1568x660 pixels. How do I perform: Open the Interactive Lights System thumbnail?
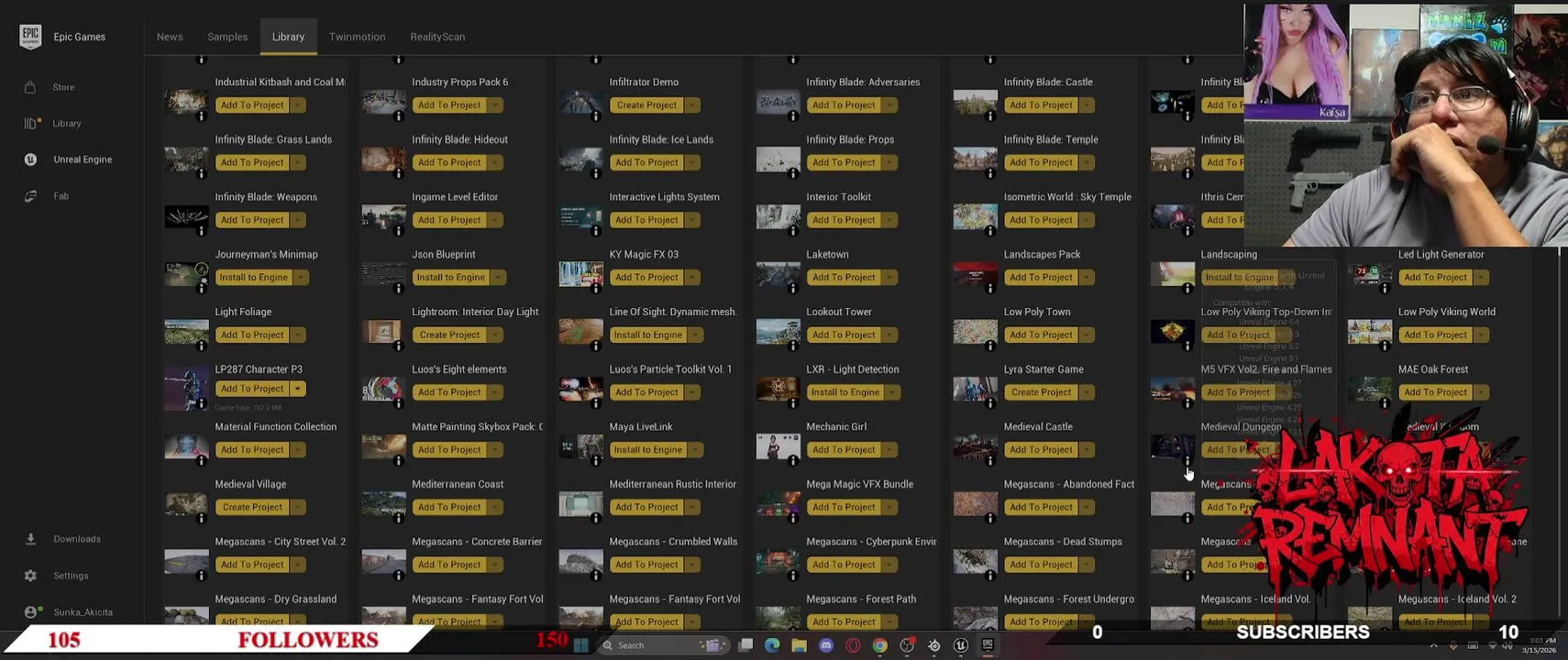pyautogui.click(x=581, y=217)
